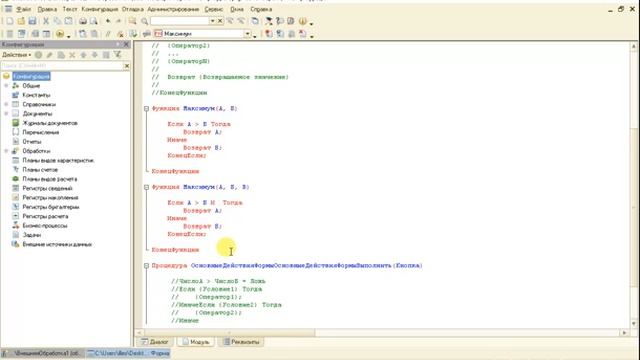Select the Журналы документов tree item

pos(50,123)
